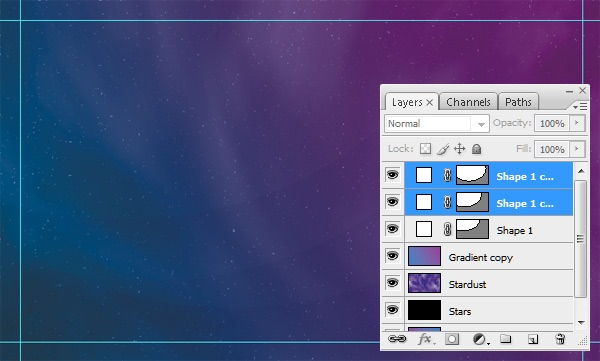Screen dimensions: 600x361
Task: Add a layer mask
Action: click(x=452, y=339)
